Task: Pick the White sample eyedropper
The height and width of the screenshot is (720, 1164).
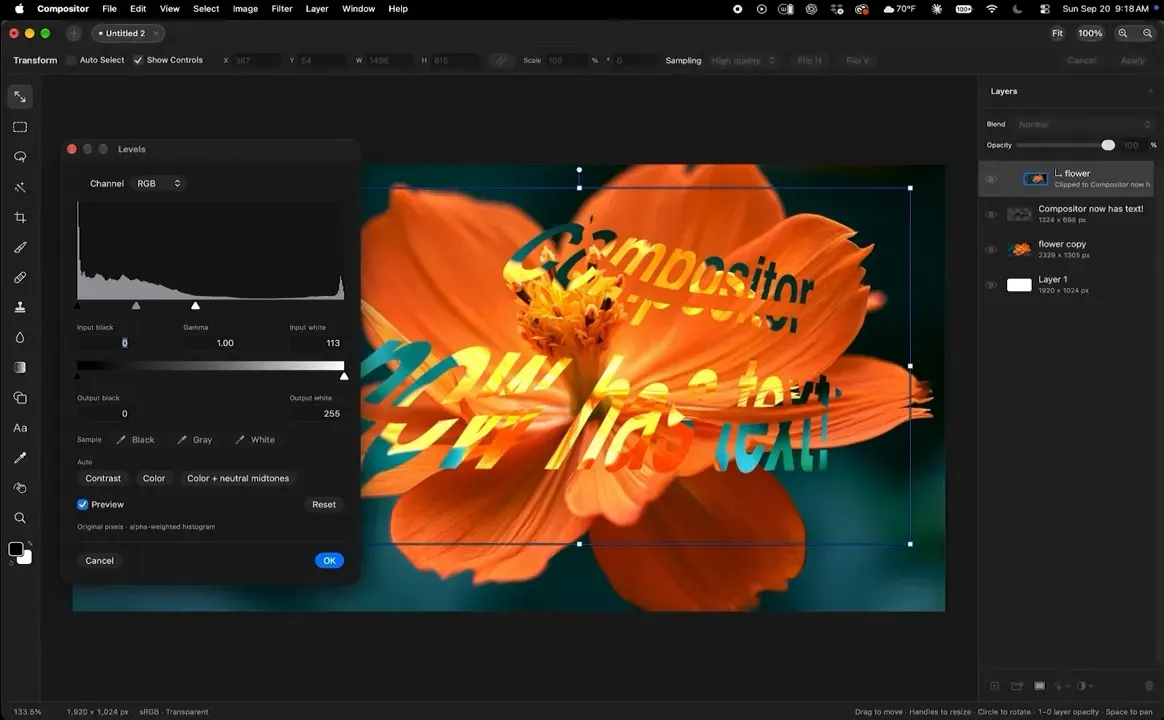Action: [255, 439]
